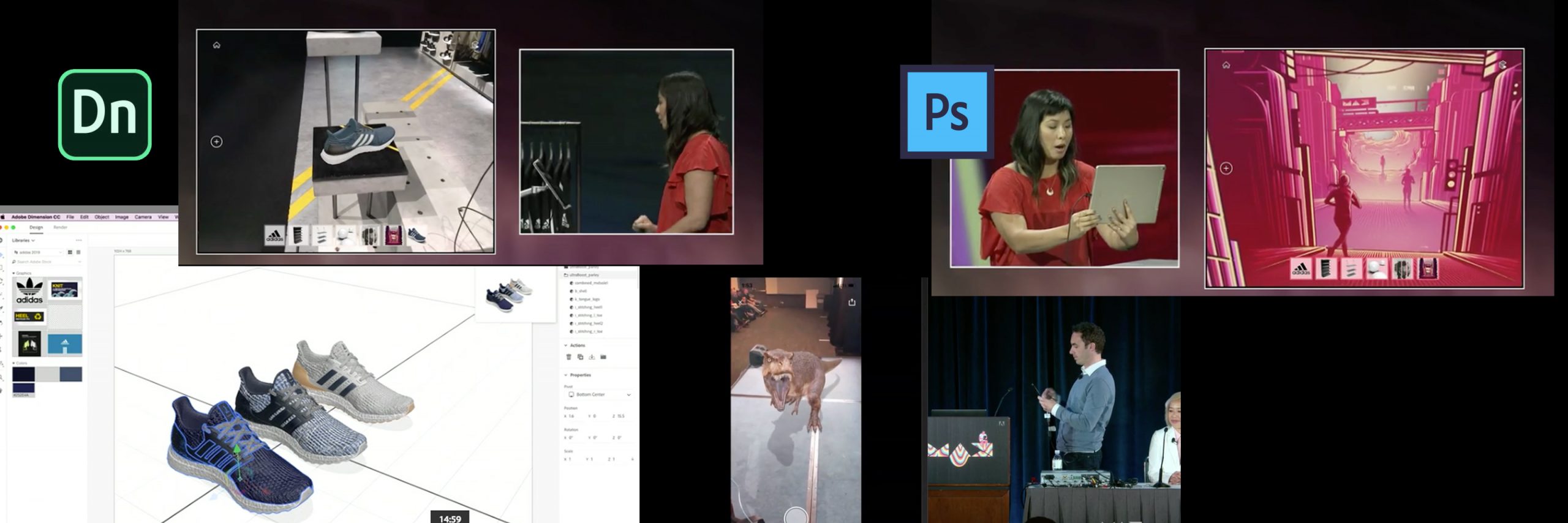Open the Image menu in Dimension

tap(122, 217)
